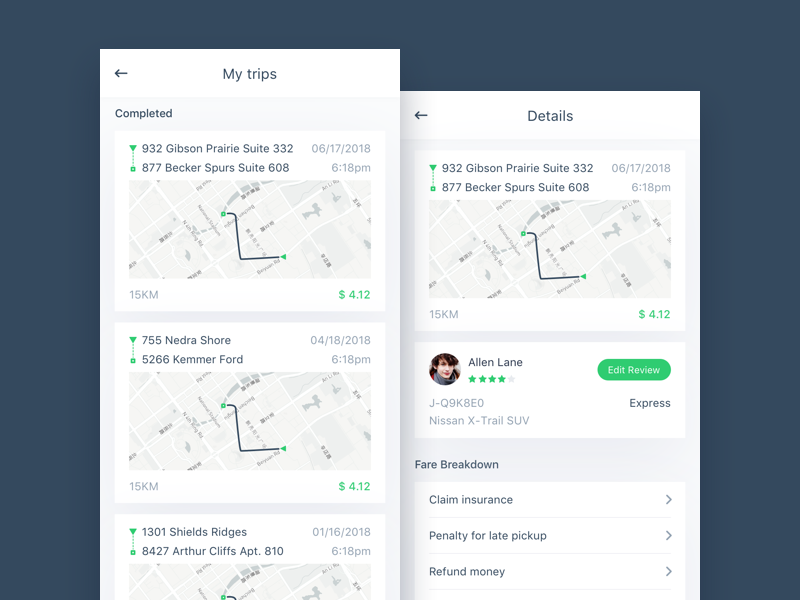
Task: Select the 1301 Shields Ridges trip
Action: pyautogui.click(x=250, y=557)
